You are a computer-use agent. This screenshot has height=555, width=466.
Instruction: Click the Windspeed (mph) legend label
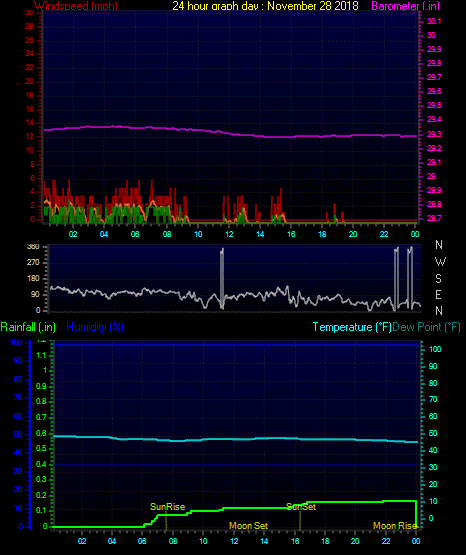pyautogui.click(x=76, y=6)
